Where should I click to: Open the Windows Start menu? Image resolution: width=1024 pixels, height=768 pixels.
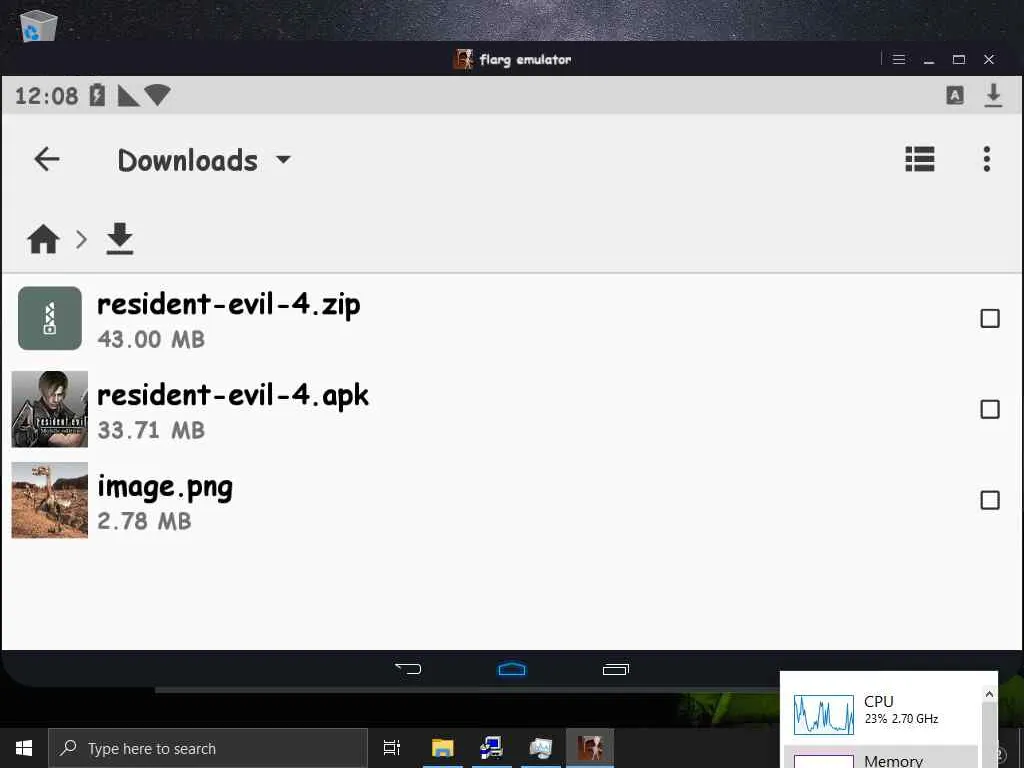(x=24, y=748)
